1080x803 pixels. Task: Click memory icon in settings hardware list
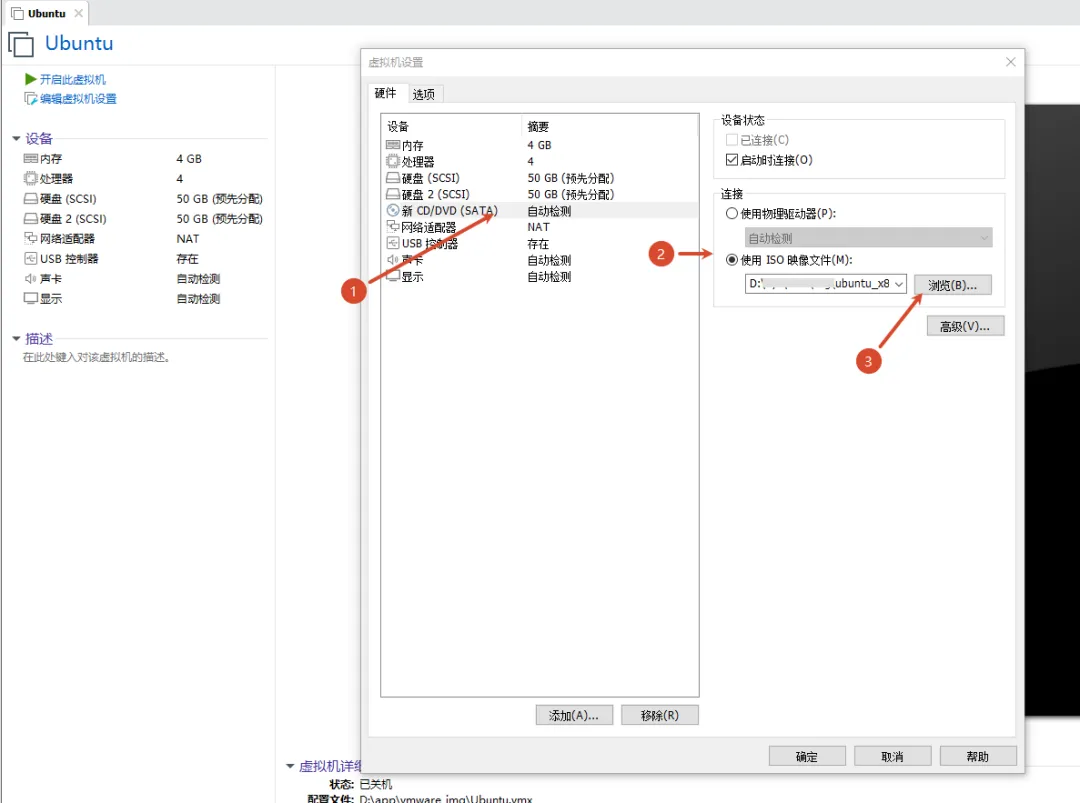coord(393,145)
